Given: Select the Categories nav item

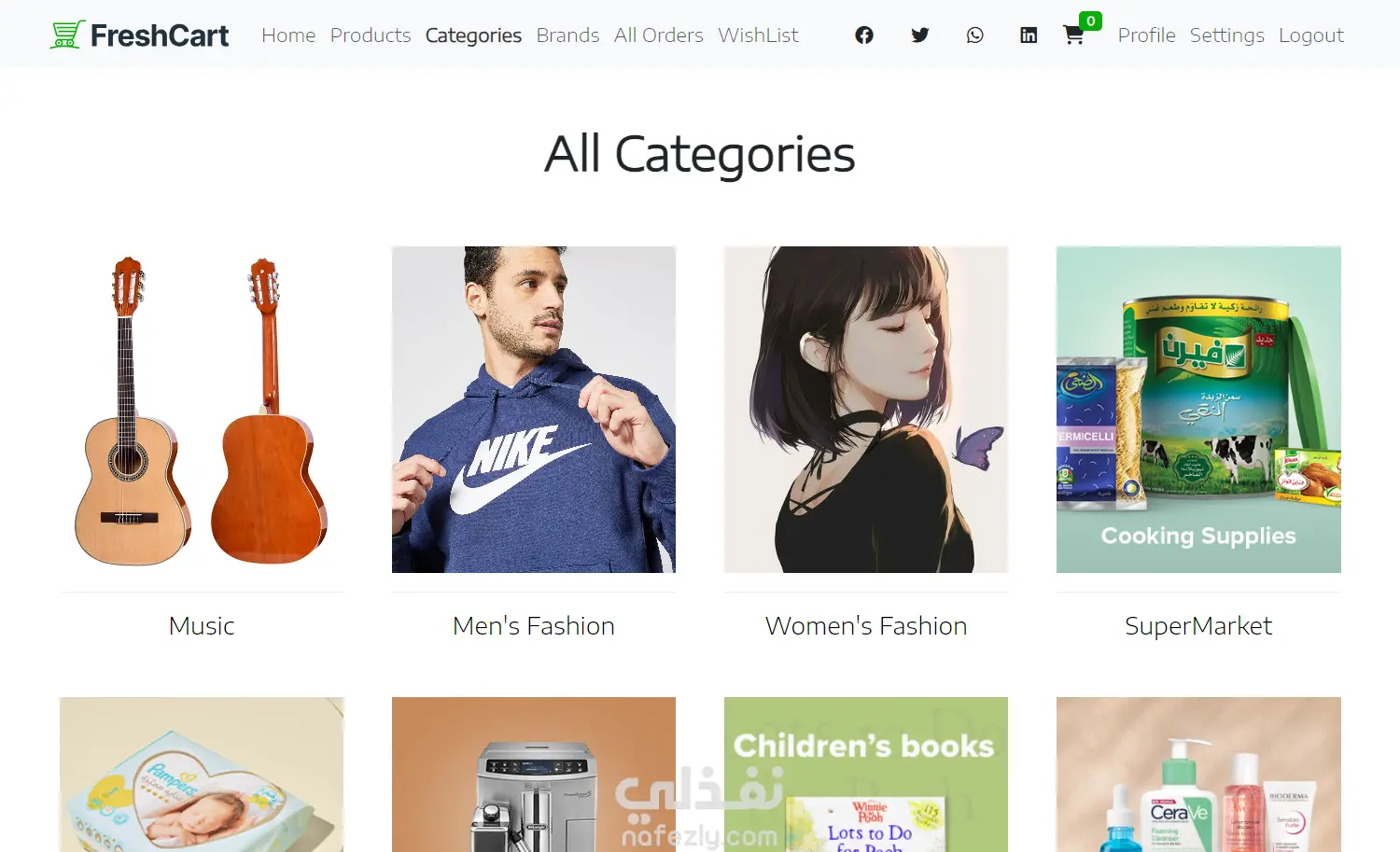Looking at the screenshot, I should 473,35.
